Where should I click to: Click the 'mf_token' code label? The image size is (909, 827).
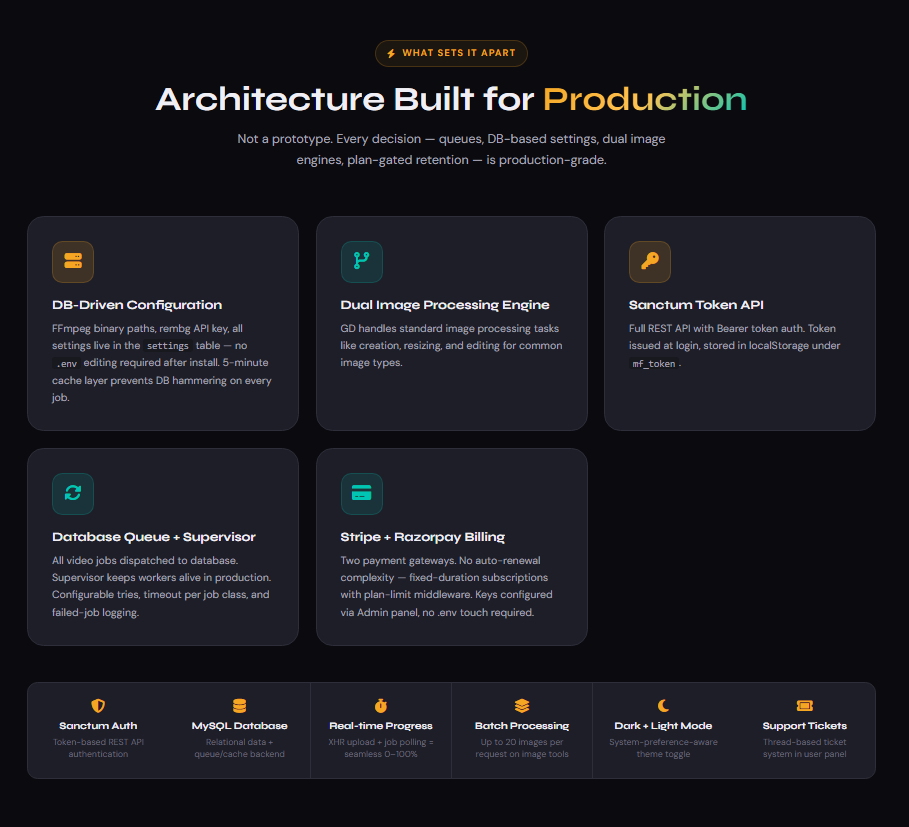(654, 364)
